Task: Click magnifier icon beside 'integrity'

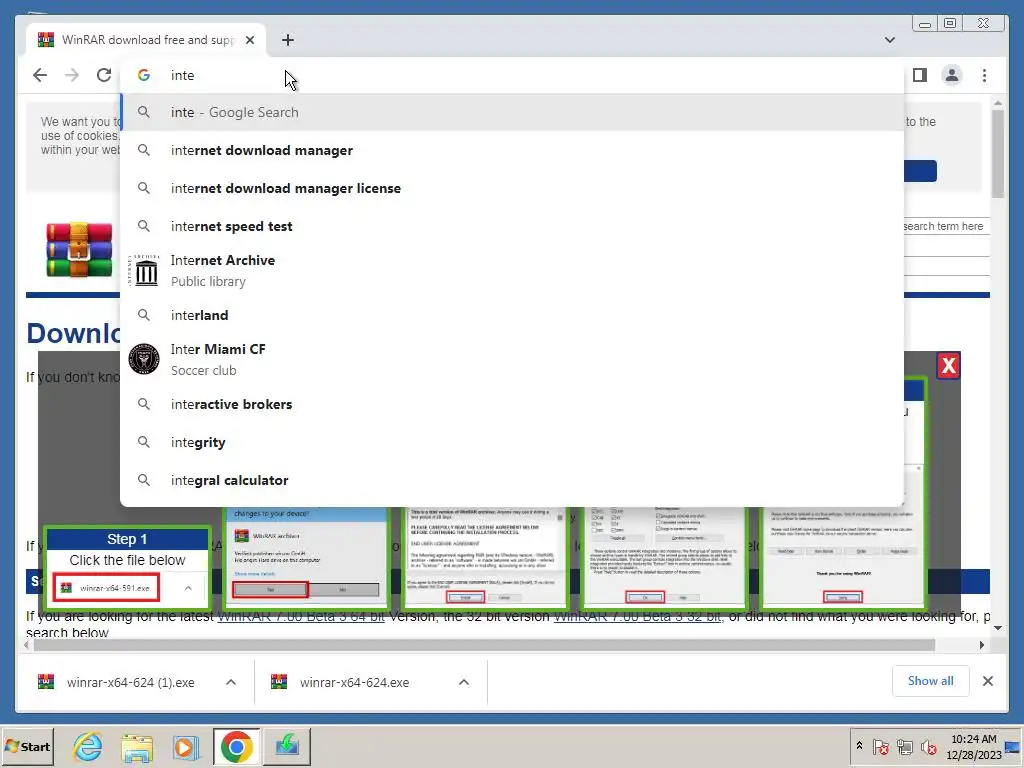Action: 144,442
